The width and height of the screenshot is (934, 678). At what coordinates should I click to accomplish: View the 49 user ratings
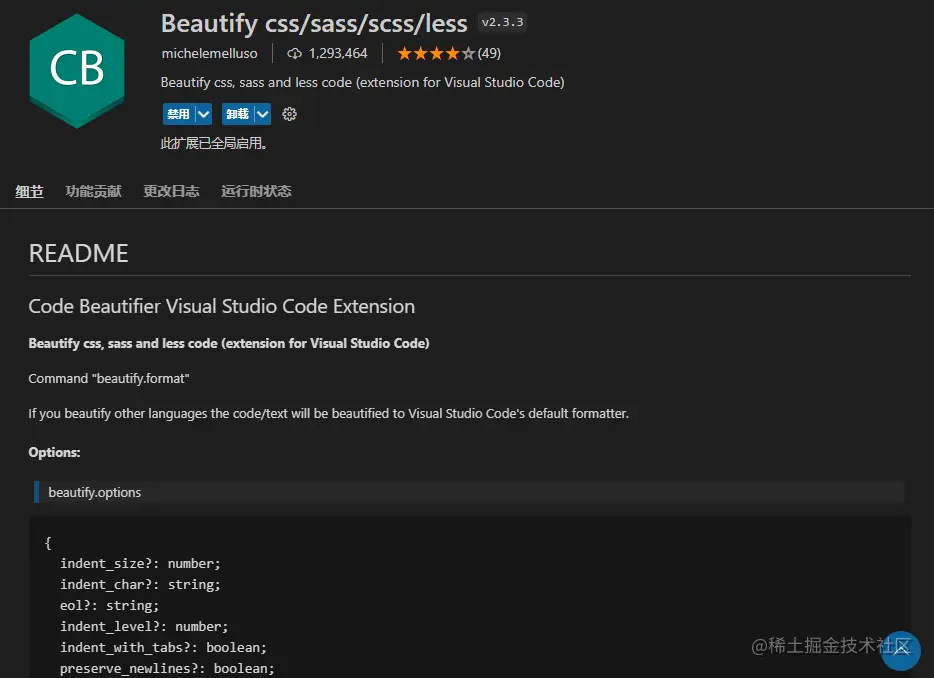pyautogui.click(x=489, y=53)
